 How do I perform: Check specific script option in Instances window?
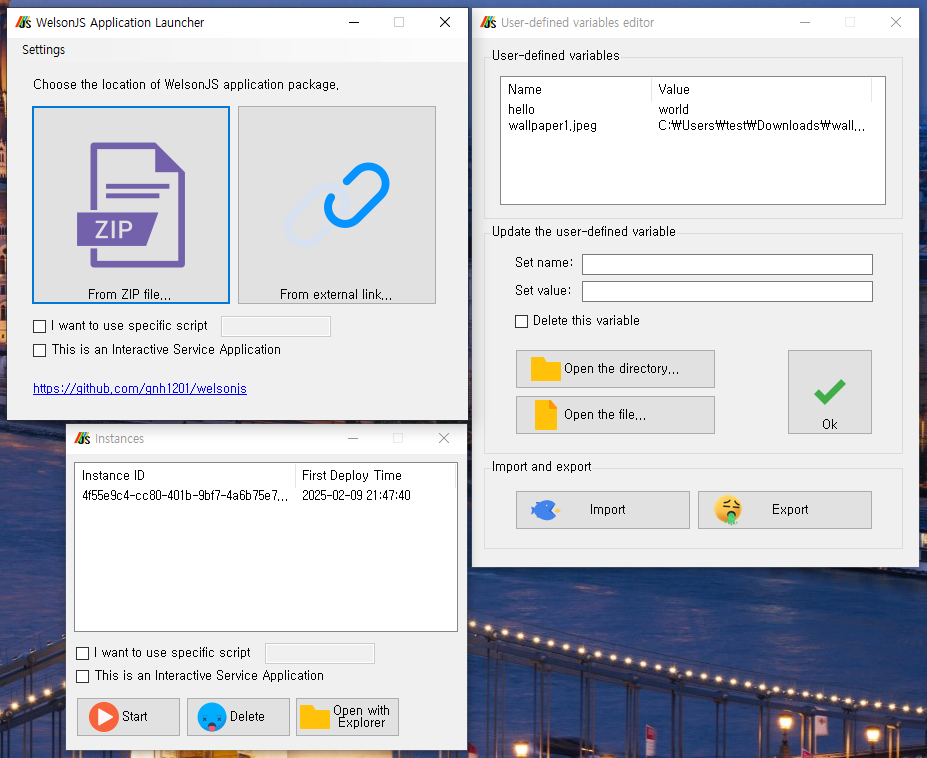(x=82, y=652)
